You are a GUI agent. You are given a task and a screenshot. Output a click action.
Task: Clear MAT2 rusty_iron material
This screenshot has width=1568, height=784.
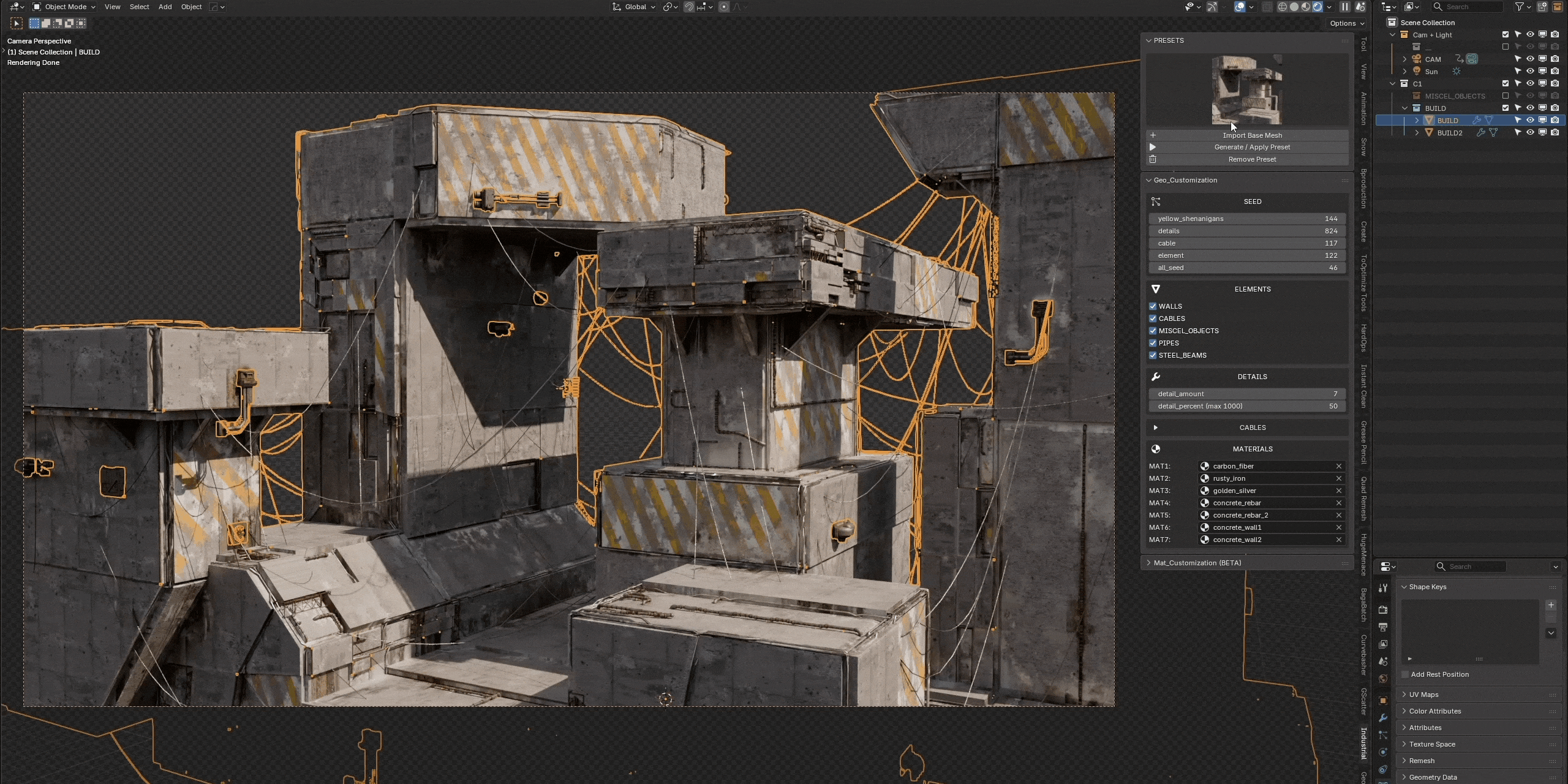click(1338, 478)
